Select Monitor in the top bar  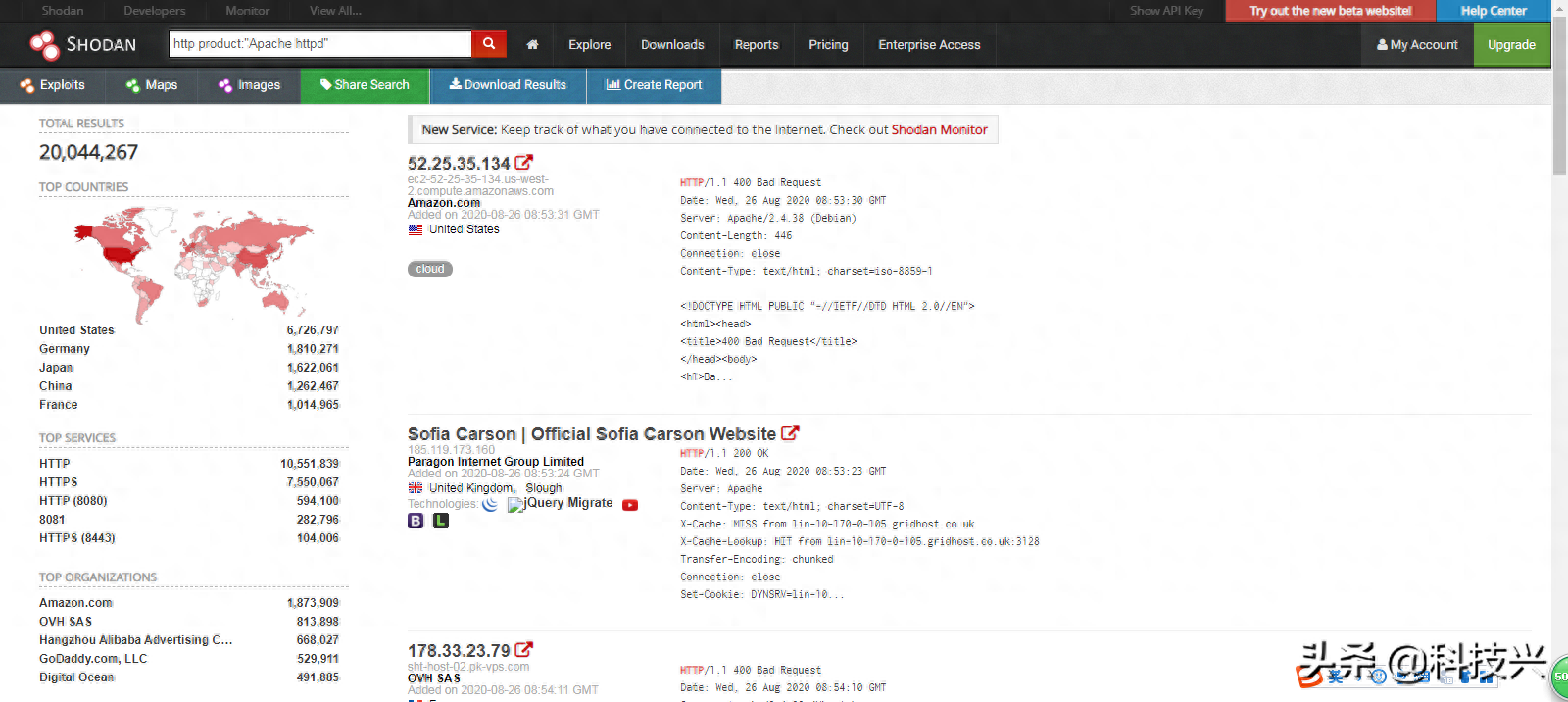[x=247, y=11]
